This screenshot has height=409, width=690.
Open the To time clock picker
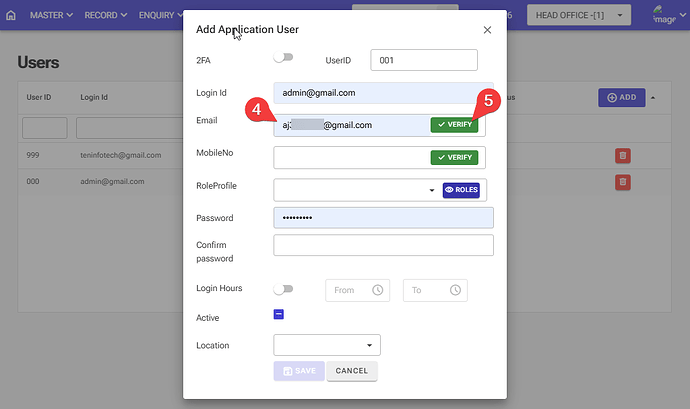pyautogui.click(x=455, y=290)
